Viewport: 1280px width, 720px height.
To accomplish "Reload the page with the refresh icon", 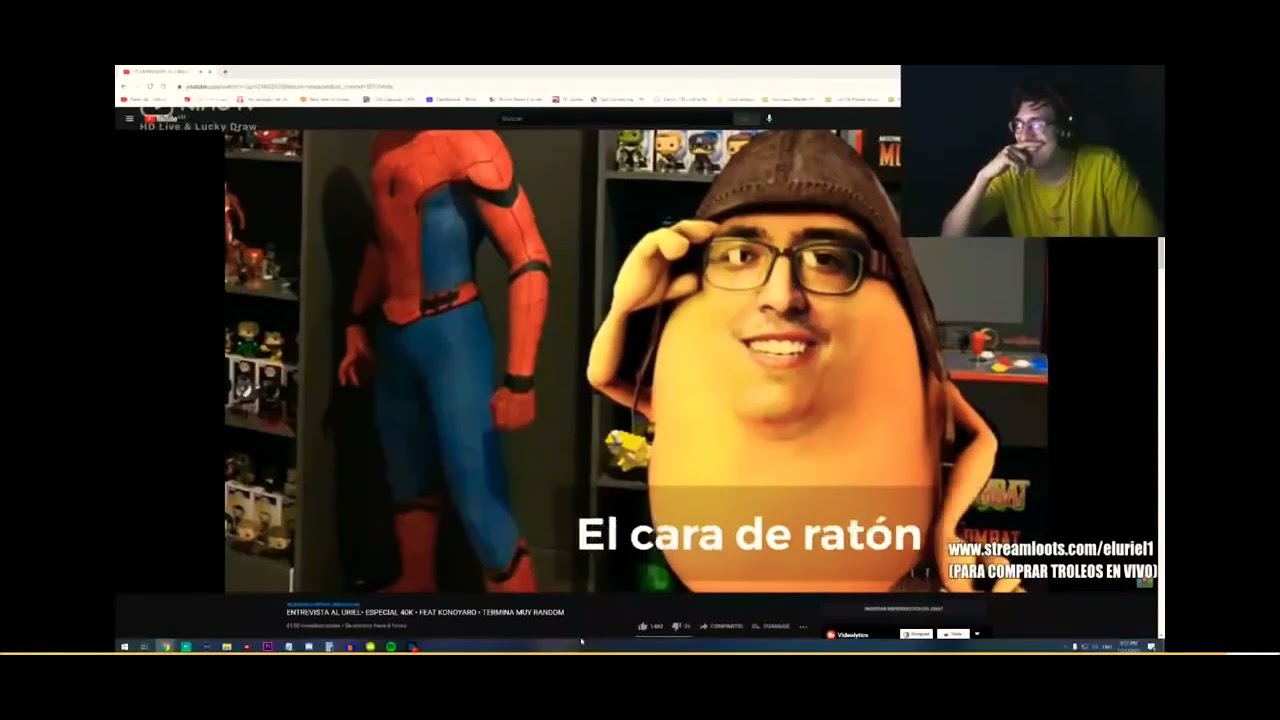I will 150,86.
